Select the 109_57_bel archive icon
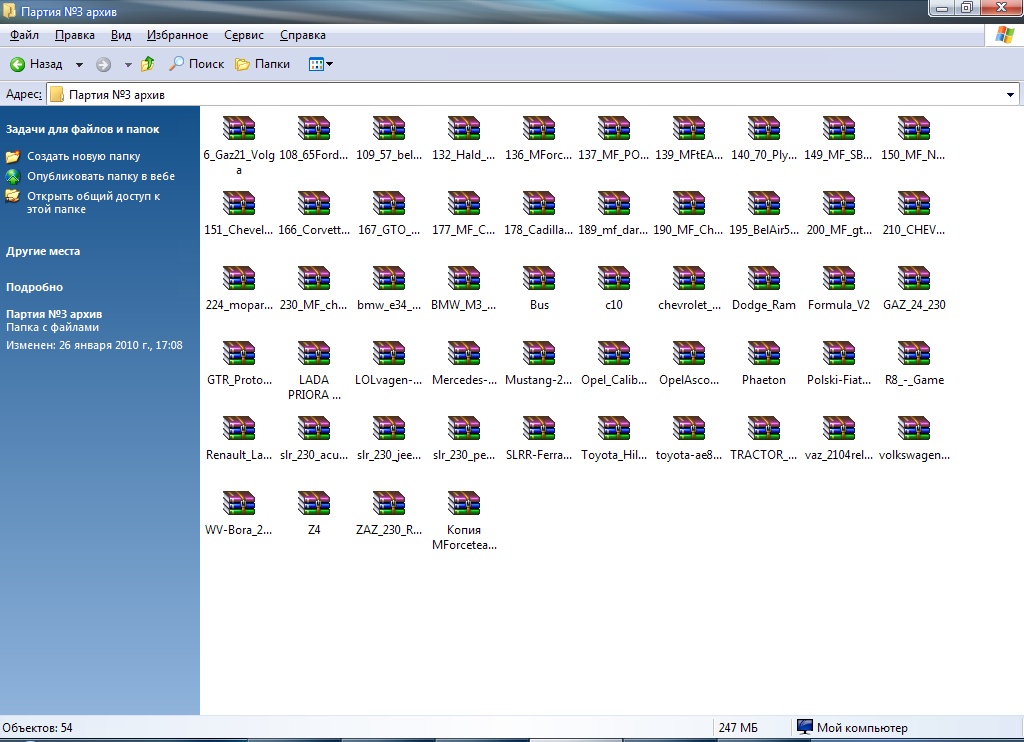This screenshot has height=742, width=1024. pos(389,128)
